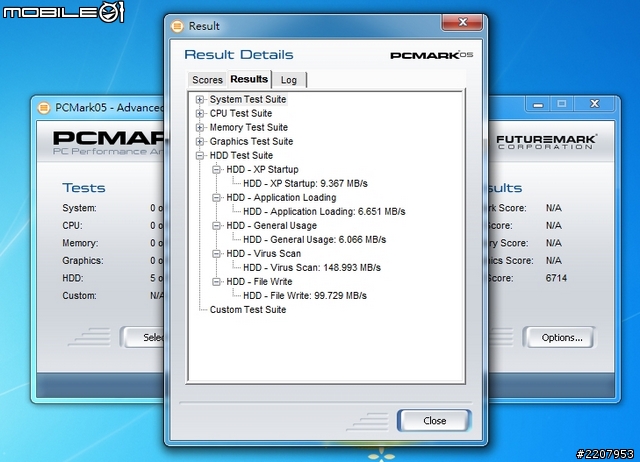
Task: Click the Application Loading 6.651 MB/s result
Action: tap(324, 212)
